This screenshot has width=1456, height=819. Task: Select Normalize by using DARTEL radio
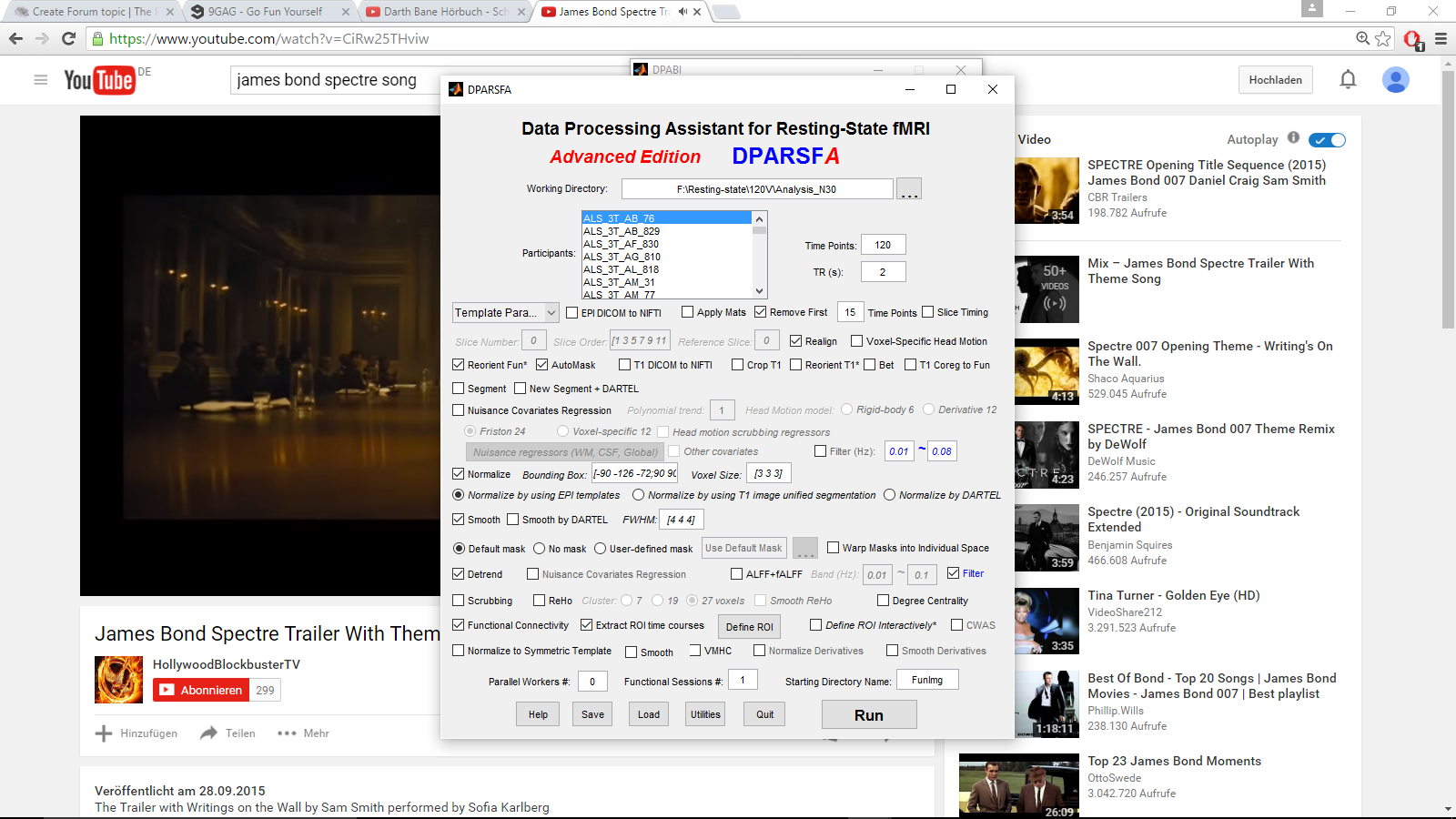pyautogui.click(x=890, y=495)
